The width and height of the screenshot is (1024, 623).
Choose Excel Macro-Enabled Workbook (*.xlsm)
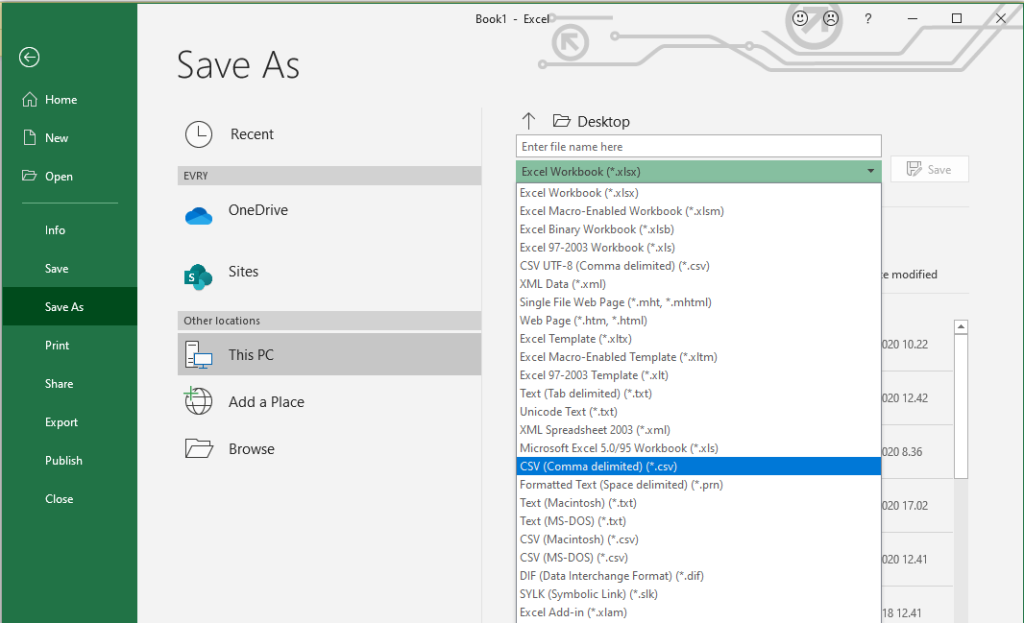(x=698, y=211)
